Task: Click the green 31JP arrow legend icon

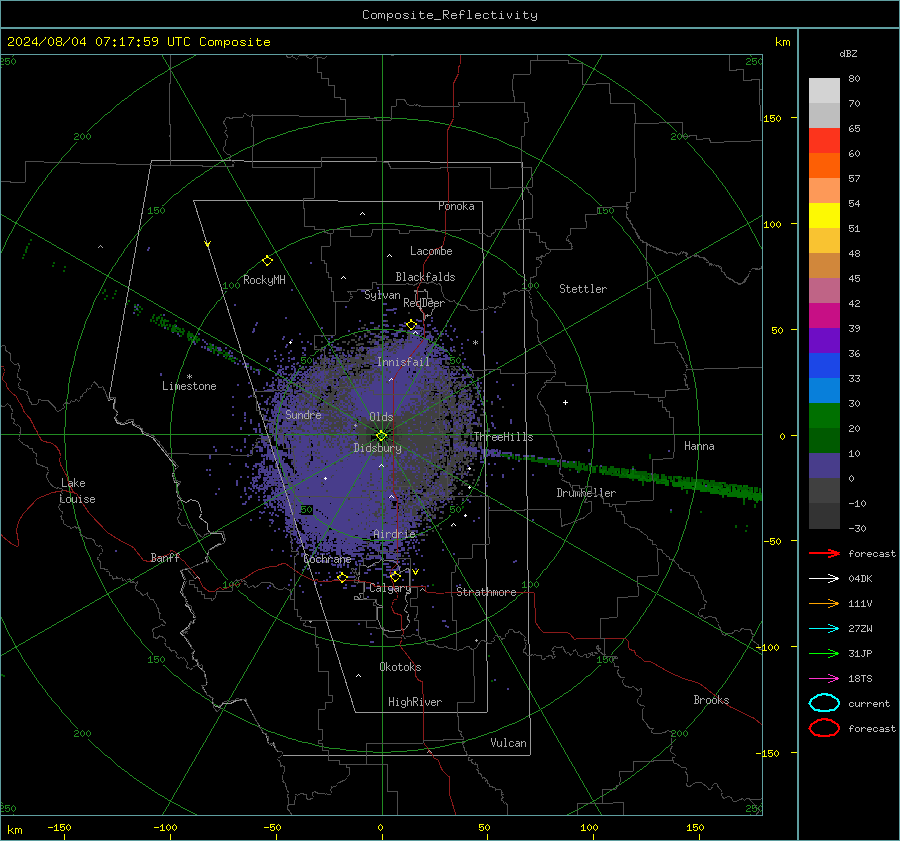Action: point(824,653)
